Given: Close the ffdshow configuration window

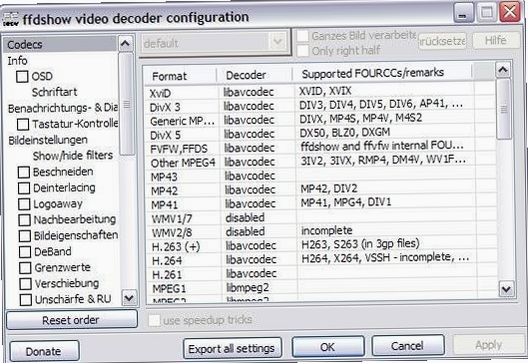Looking at the screenshot, I should pos(510,12).
